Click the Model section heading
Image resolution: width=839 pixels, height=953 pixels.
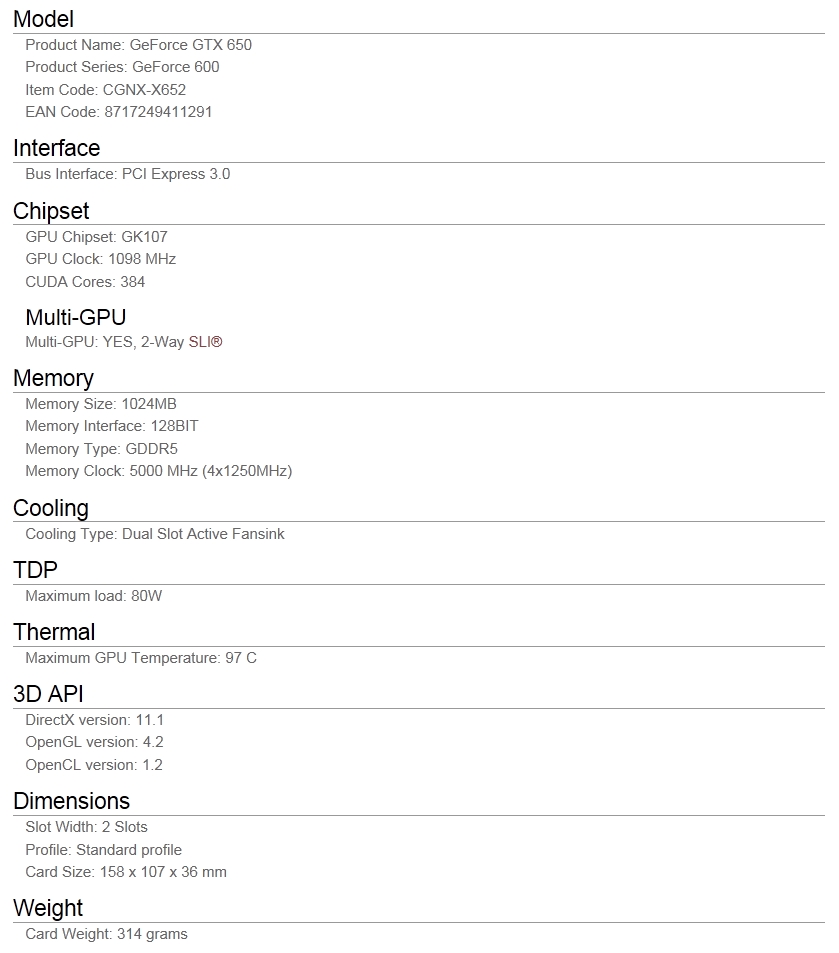pos(43,19)
